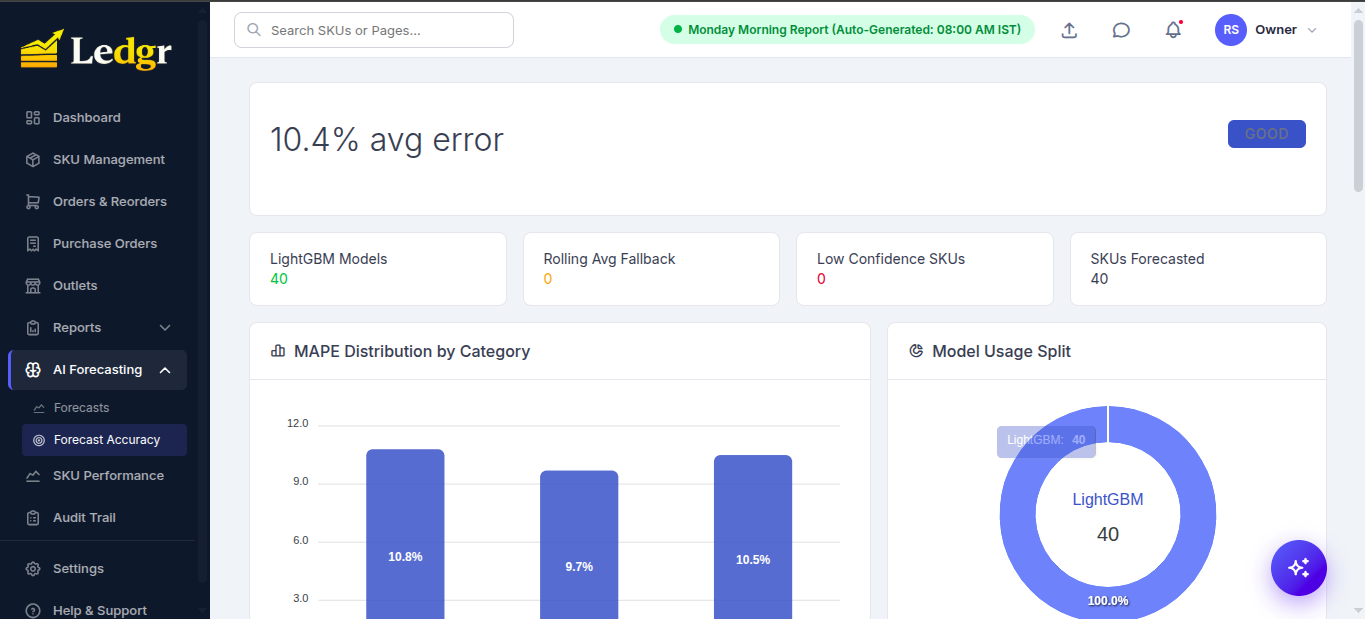Click the "Model Usage Split" title

pyautogui.click(x=1001, y=351)
